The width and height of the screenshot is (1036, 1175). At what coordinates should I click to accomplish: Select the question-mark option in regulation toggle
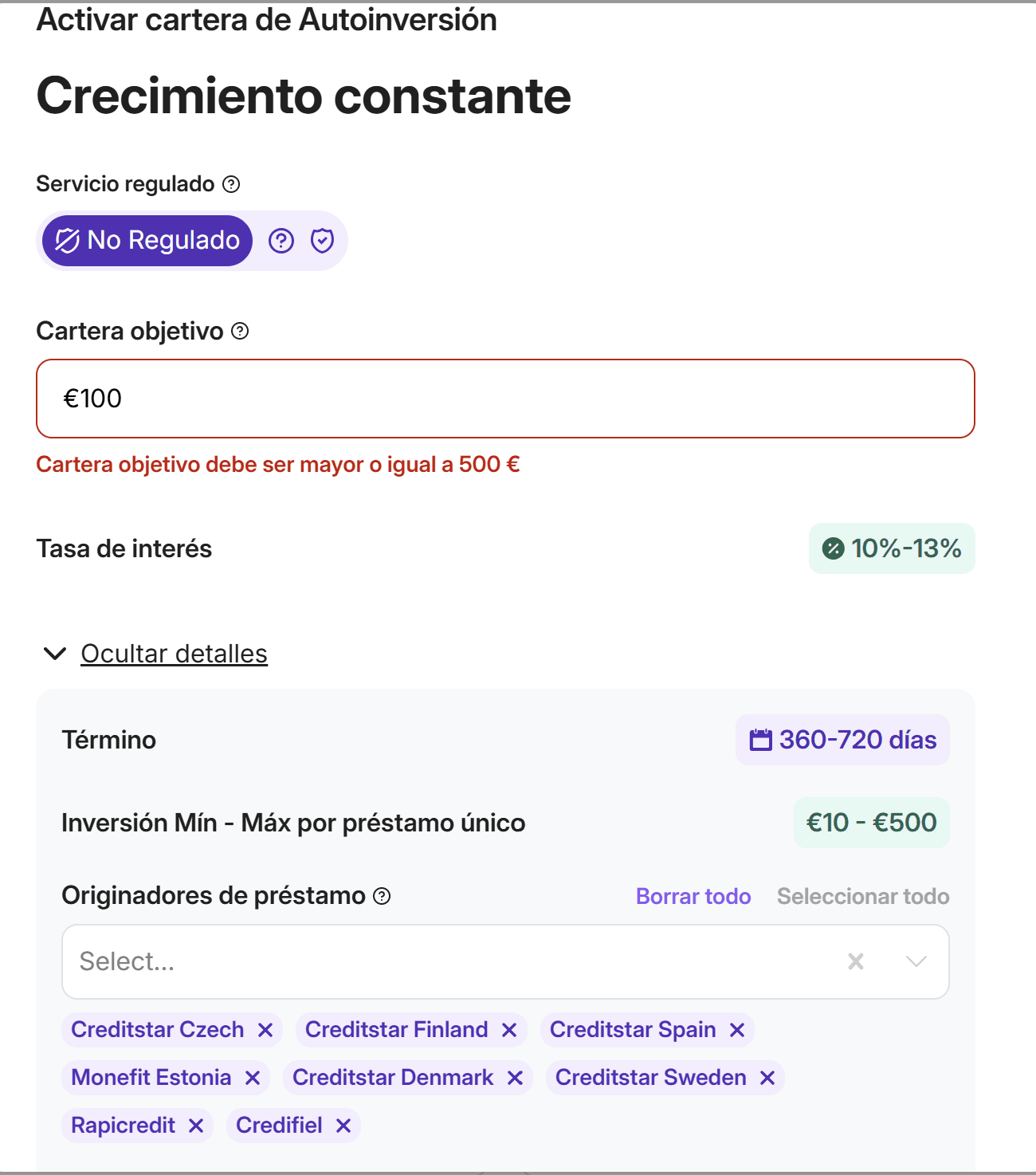281,240
